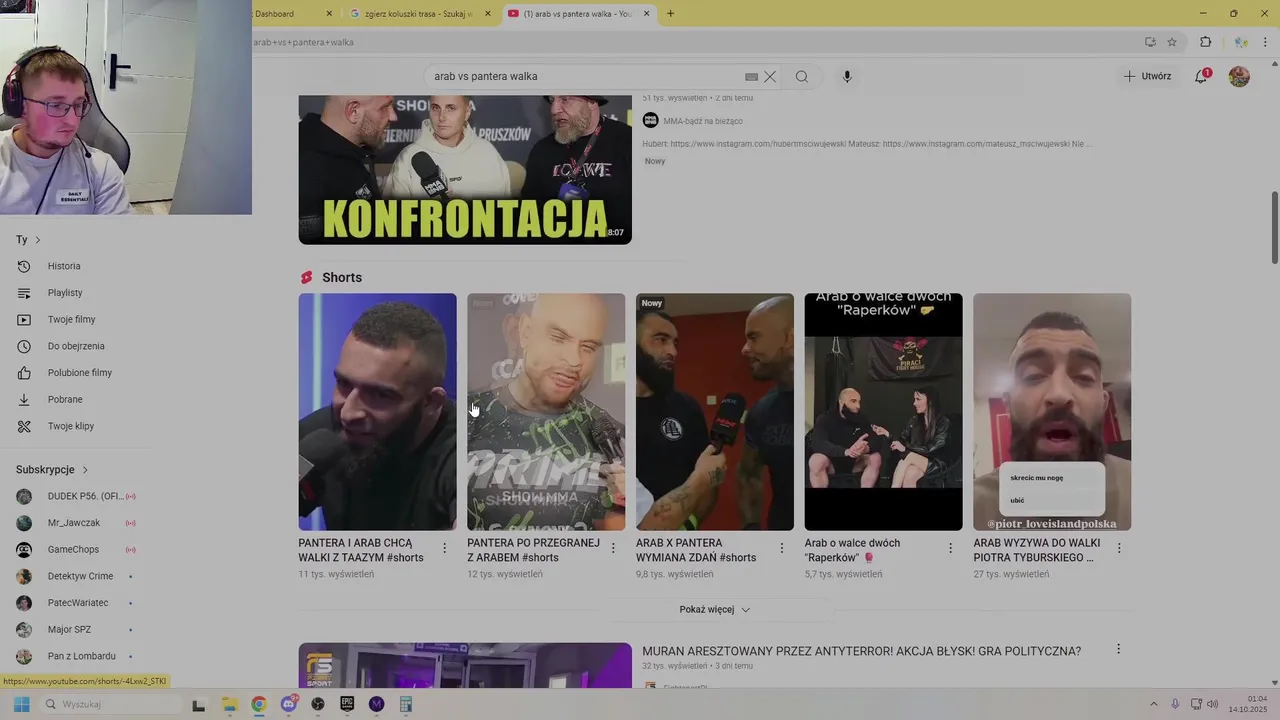The width and height of the screenshot is (1280, 720).
Task: Open options for PANTERA I ARAB short
Action: pos(445,549)
